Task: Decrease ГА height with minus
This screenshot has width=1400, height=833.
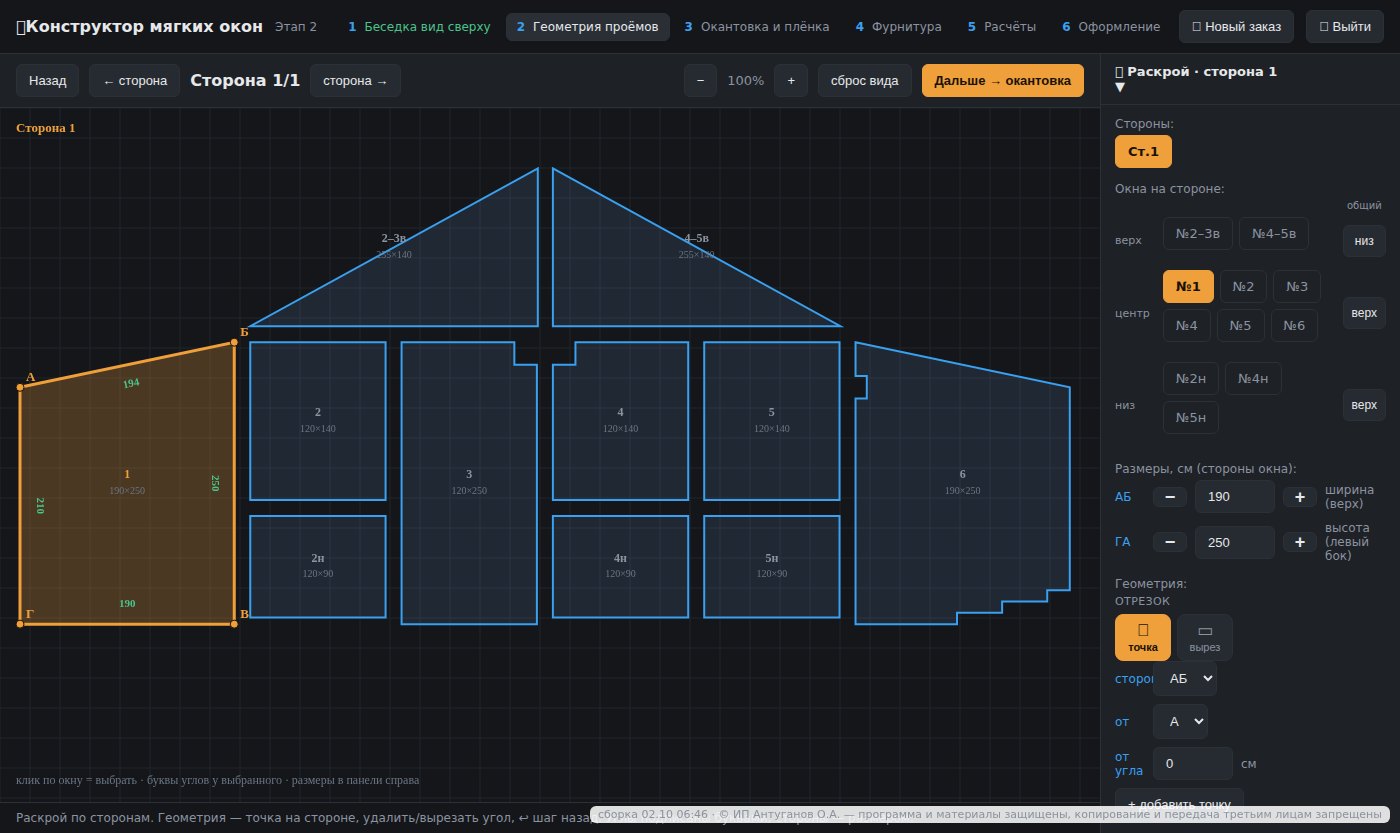Action: pyautogui.click(x=1170, y=542)
